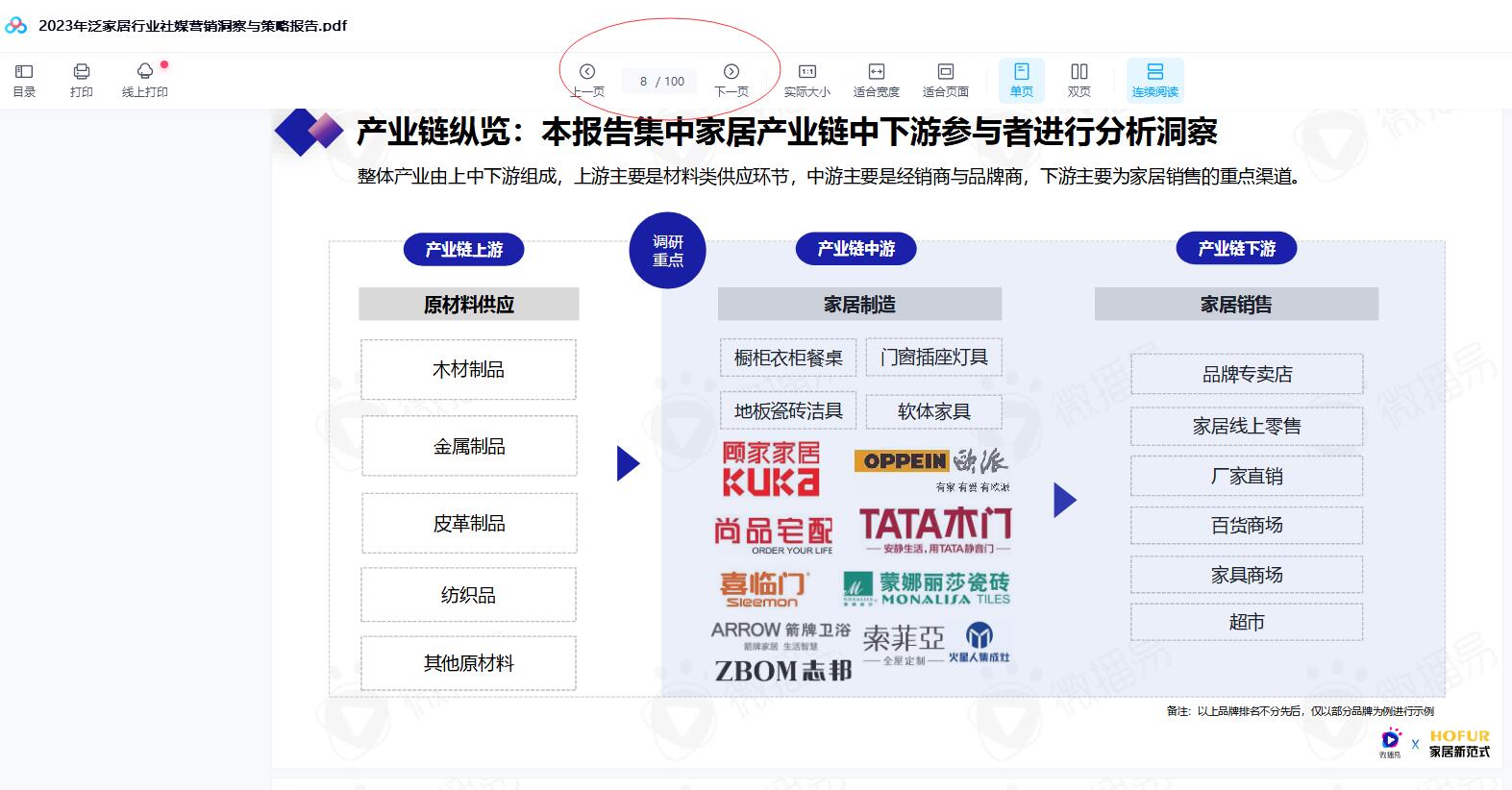Click the Baidu Netdisk logo icon
The width and height of the screenshot is (1512, 790).
pyautogui.click(x=16, y=26)
